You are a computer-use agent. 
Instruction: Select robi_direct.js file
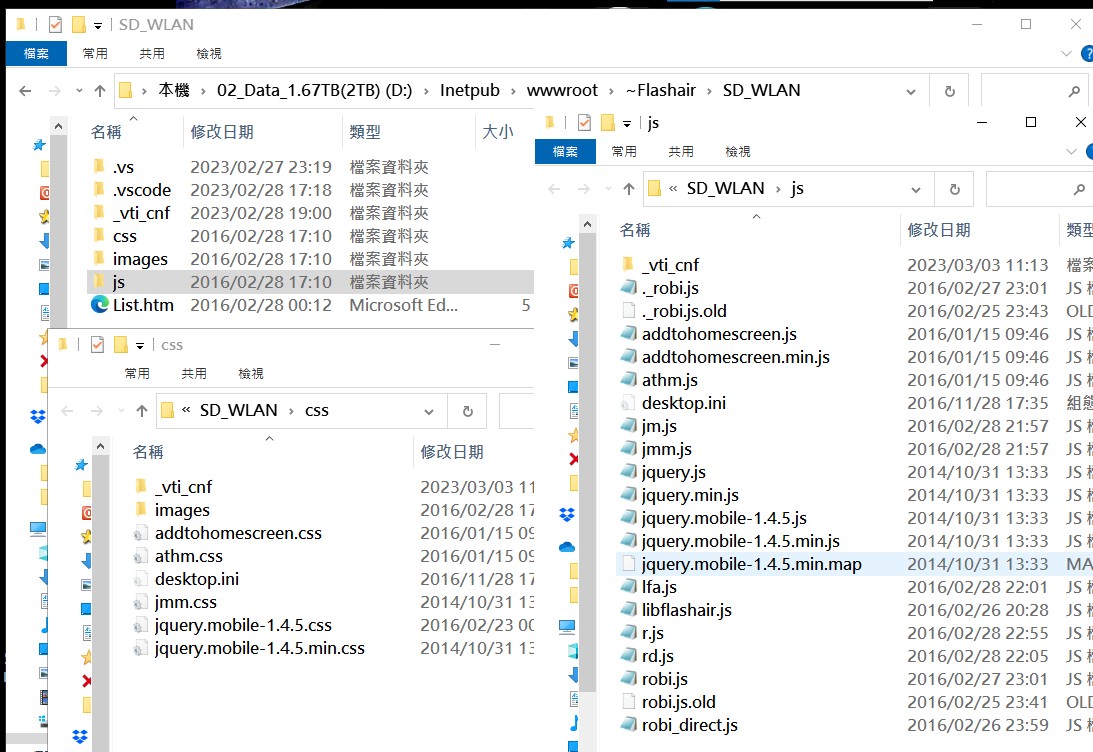click(689, 725)
